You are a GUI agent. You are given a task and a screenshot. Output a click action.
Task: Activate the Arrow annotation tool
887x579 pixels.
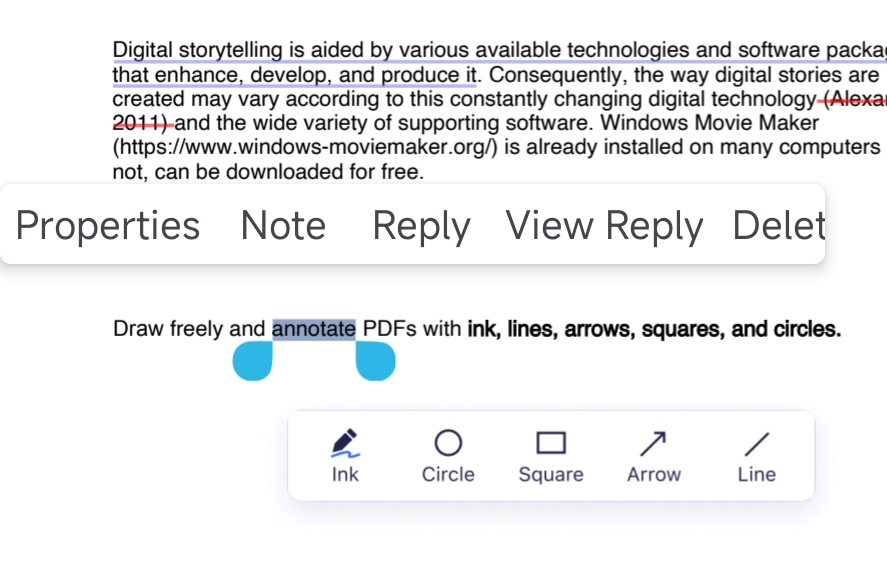click(x=654, y=456)
